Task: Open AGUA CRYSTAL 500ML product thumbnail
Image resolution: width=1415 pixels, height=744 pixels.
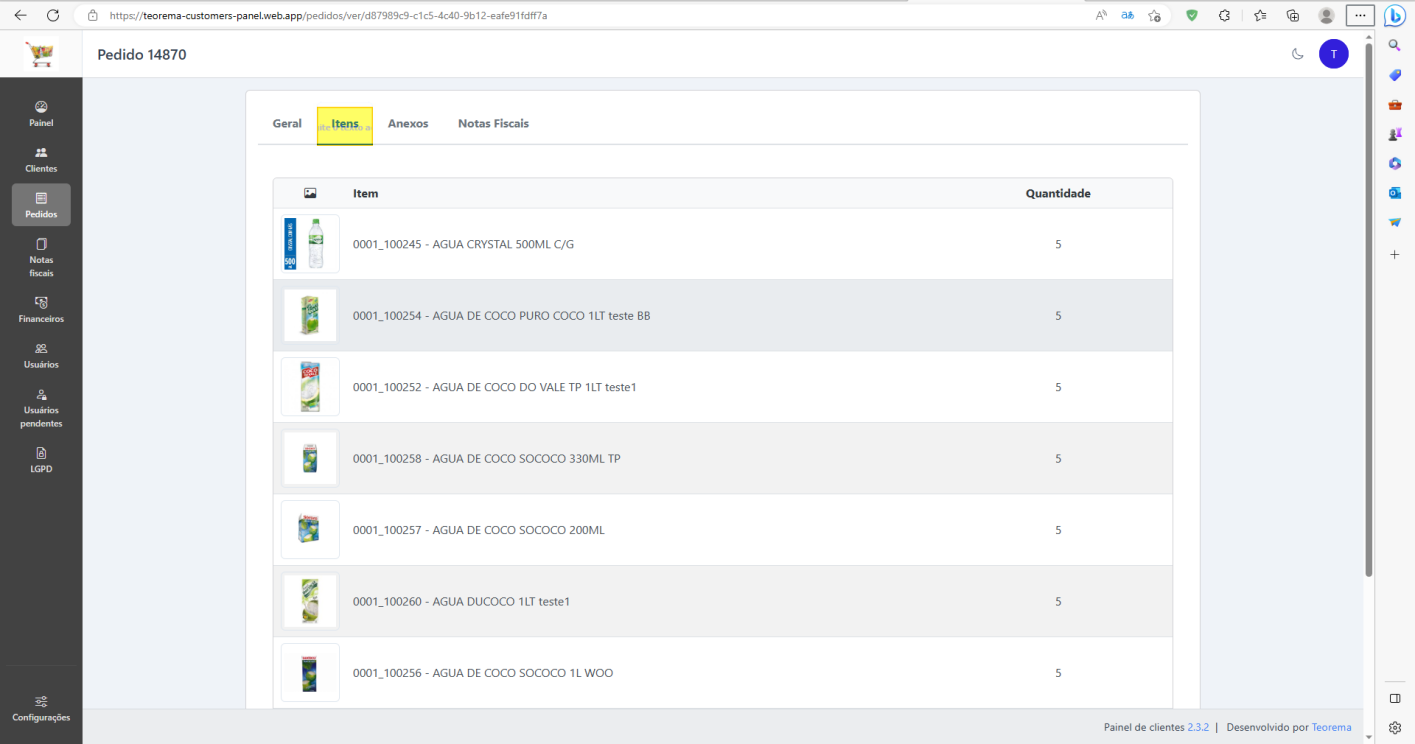Action: 310,244
